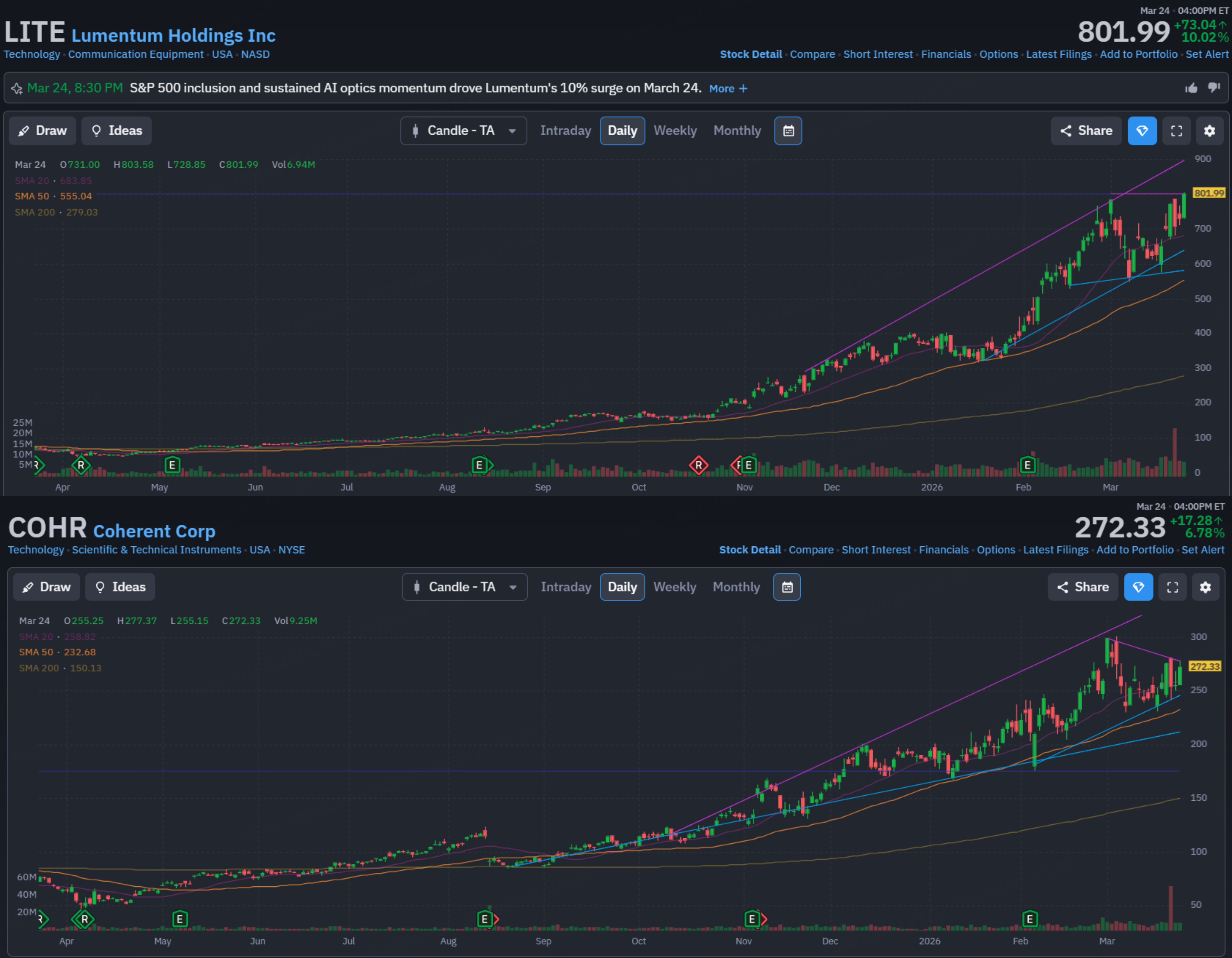Switch LITE chart to Weekly timeframe

tap(675, 131)
